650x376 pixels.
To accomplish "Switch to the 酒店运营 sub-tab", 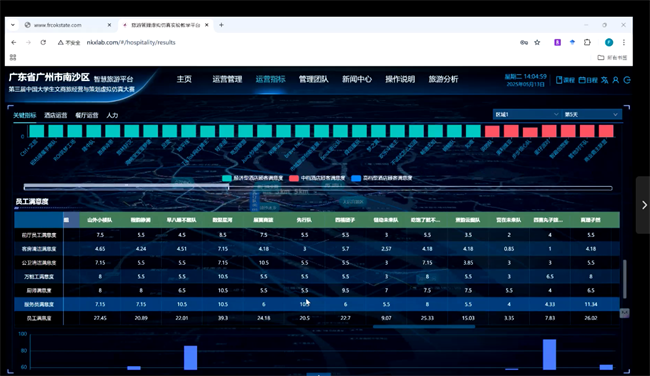I will 56,115.
